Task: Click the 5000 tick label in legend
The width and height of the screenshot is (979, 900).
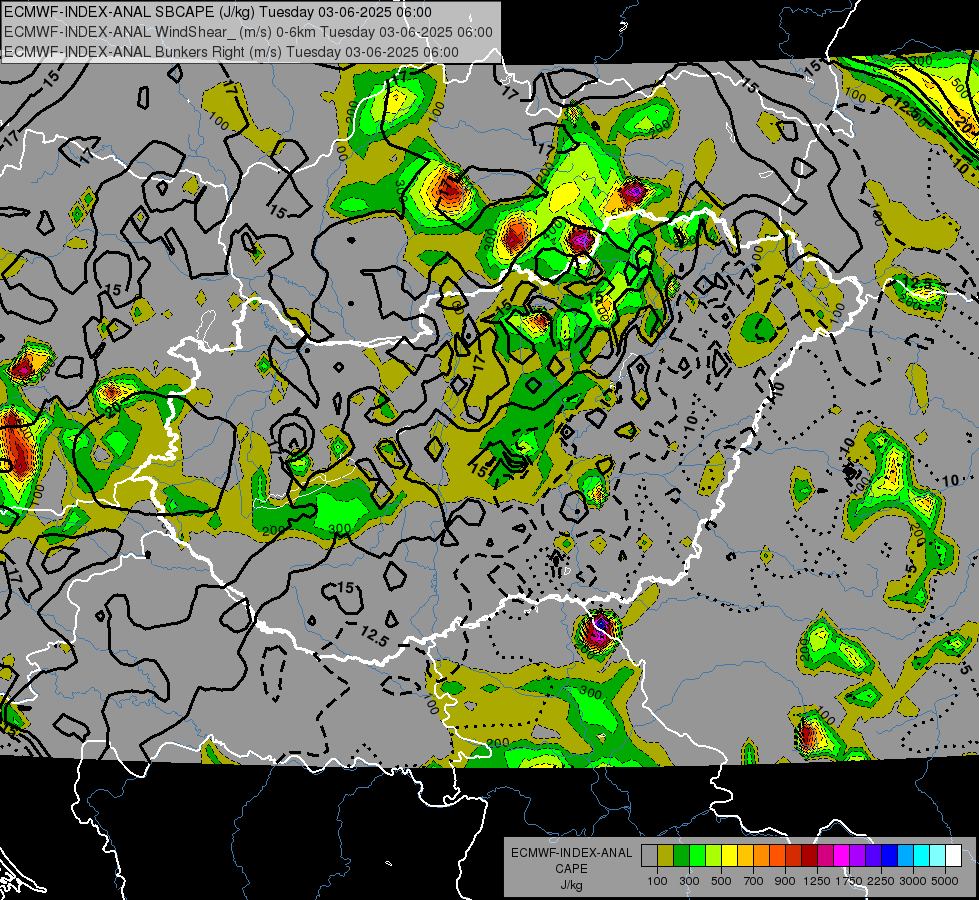Action: tap(945, 881)
